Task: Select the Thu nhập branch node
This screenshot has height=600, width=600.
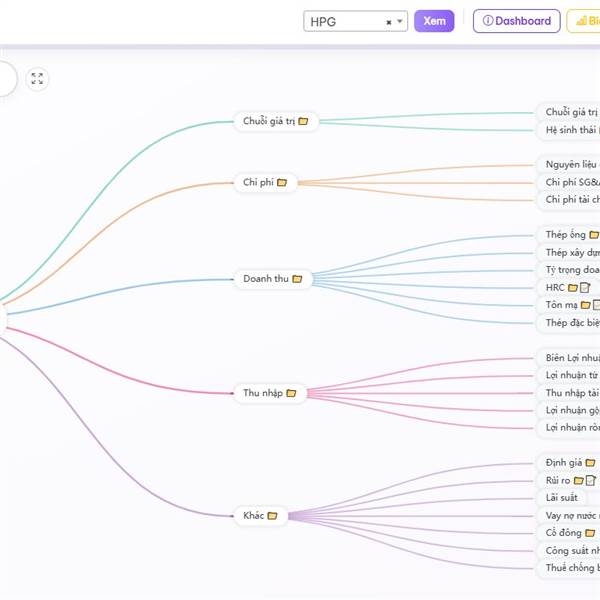Action: (270, 393)
